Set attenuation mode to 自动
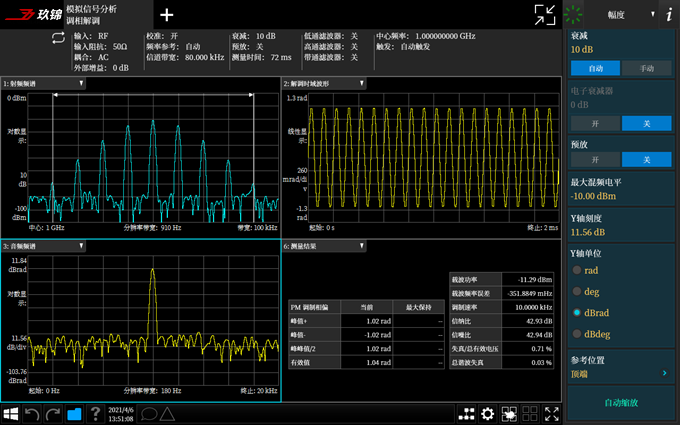The image size is (680, 425). pyautogui.click(x=595, y=69)
